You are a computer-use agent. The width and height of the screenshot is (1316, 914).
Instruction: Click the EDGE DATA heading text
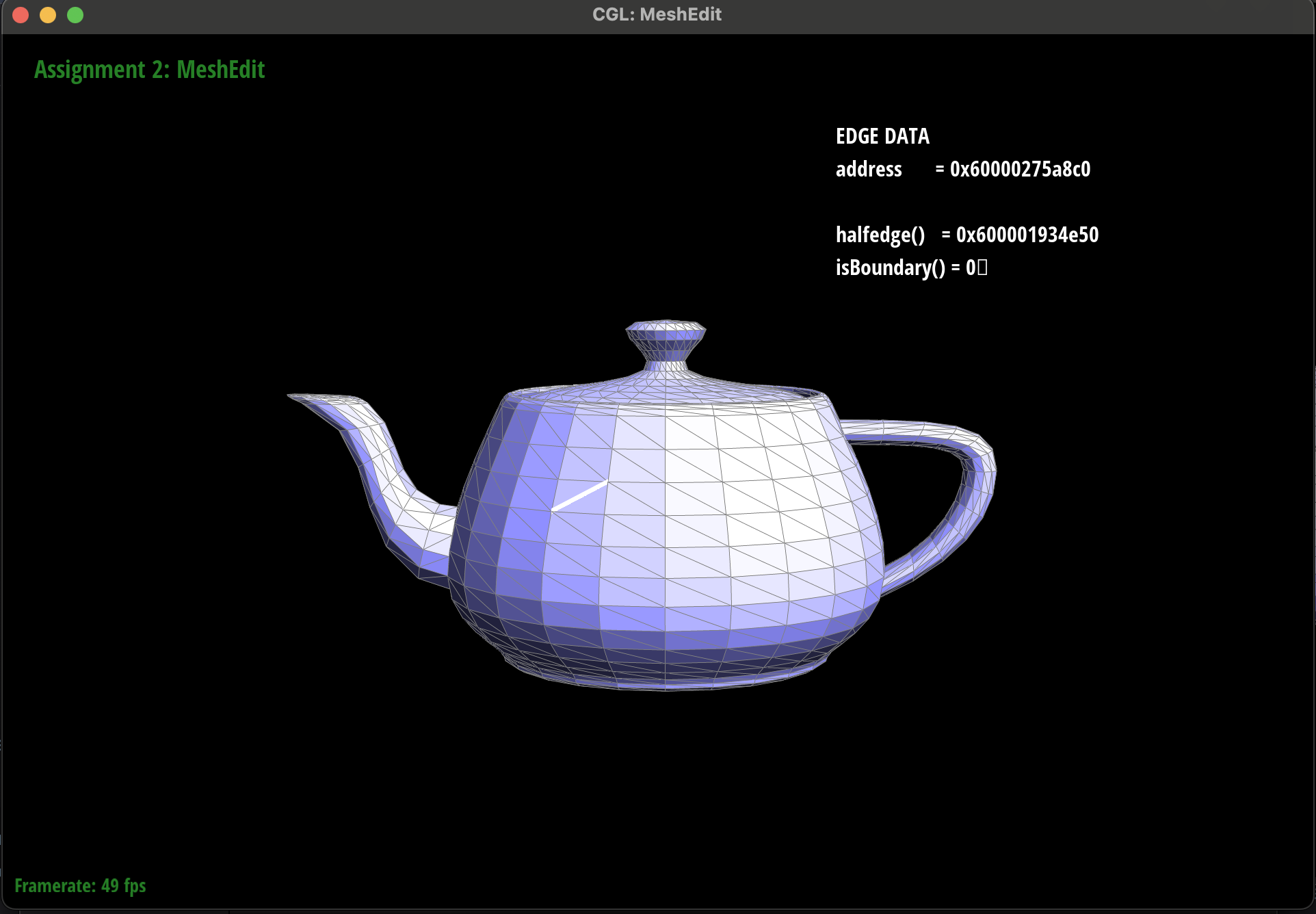pos(882,136)
